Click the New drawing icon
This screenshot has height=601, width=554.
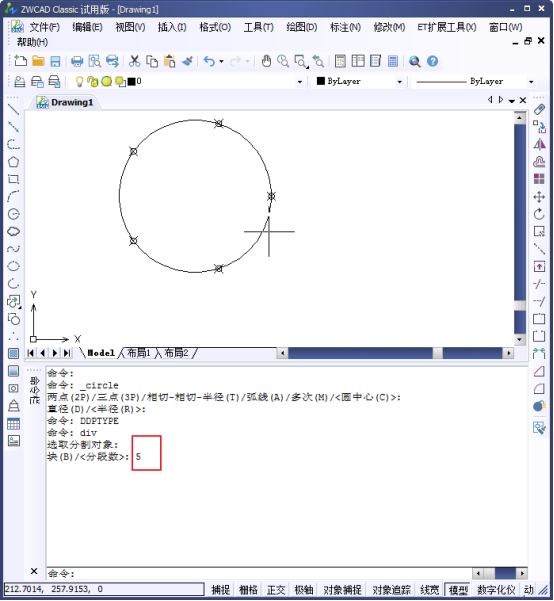point(20,61)
